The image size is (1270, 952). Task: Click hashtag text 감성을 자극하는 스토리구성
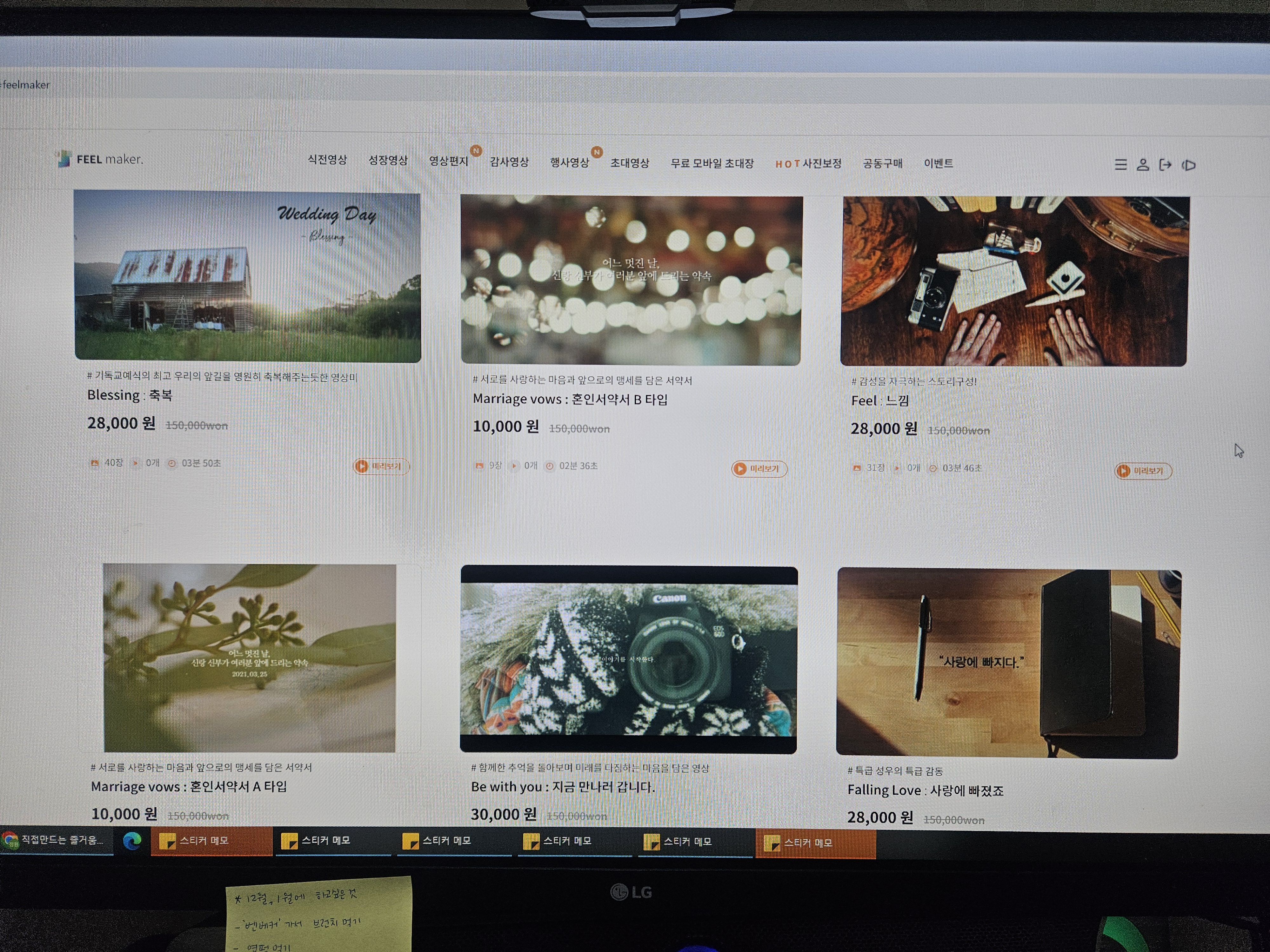tap(913, 382)
